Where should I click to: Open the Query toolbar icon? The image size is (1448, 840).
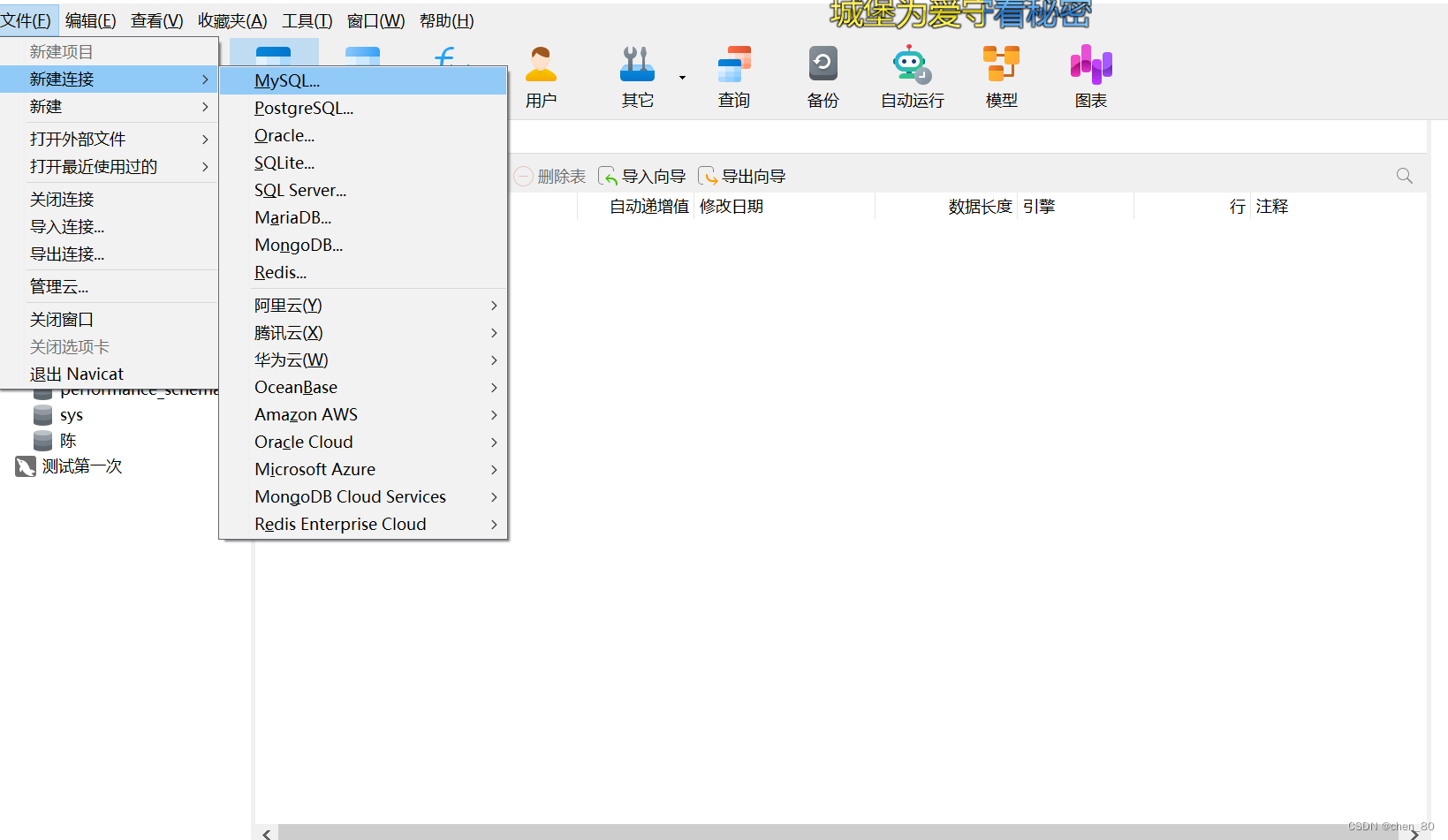733,64
